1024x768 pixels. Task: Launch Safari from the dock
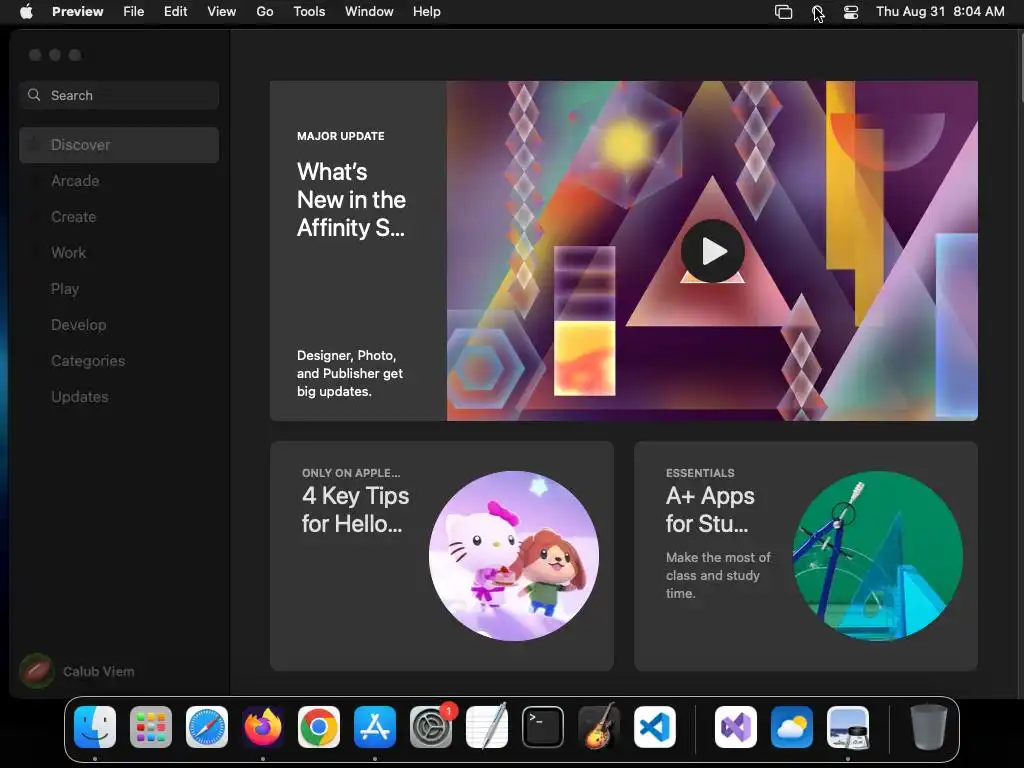tap(207, 727)
